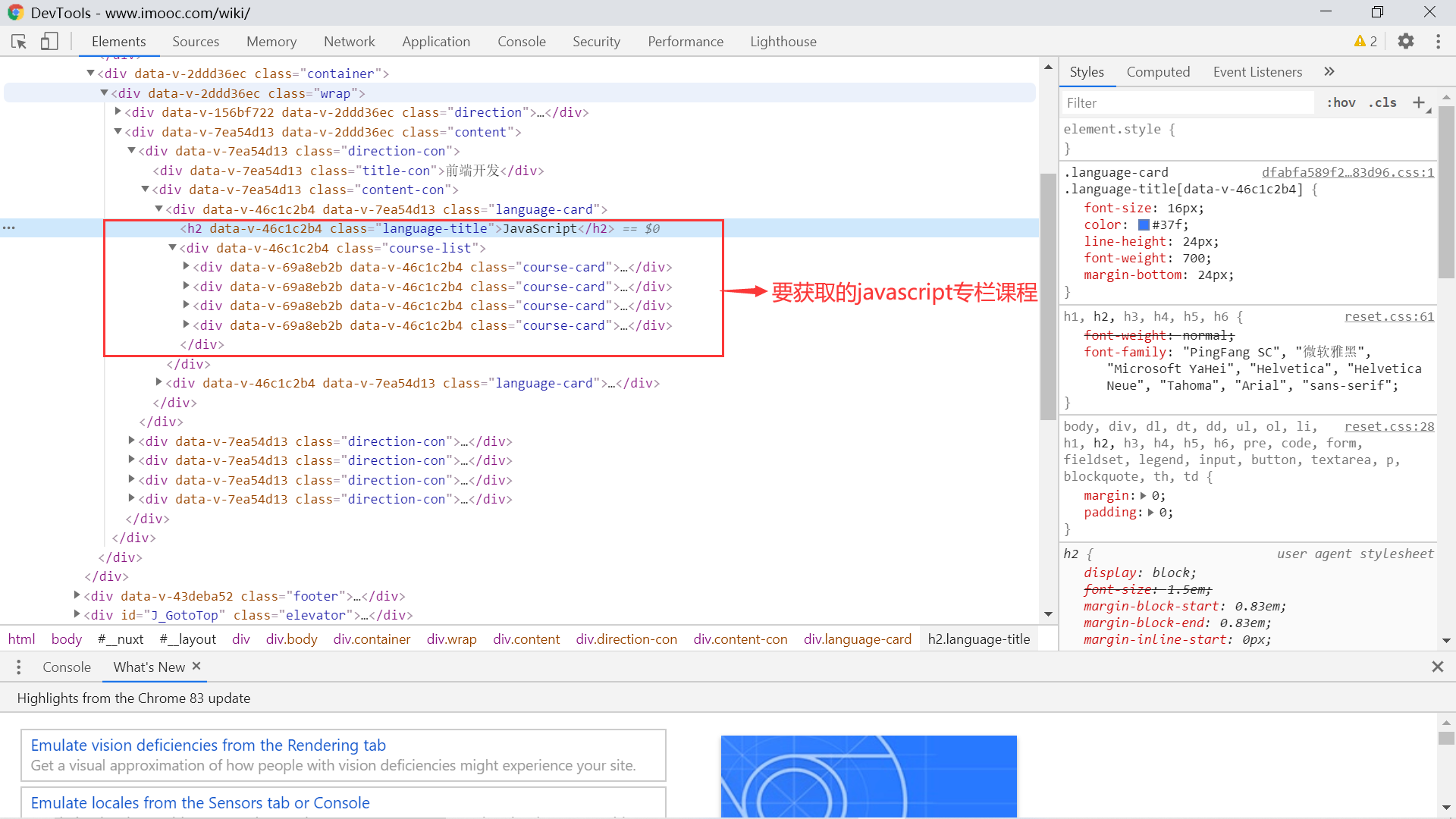Click the DOM tree scrollbar down arrow
Screen dimensions: 1456x819
point(1048,614)
